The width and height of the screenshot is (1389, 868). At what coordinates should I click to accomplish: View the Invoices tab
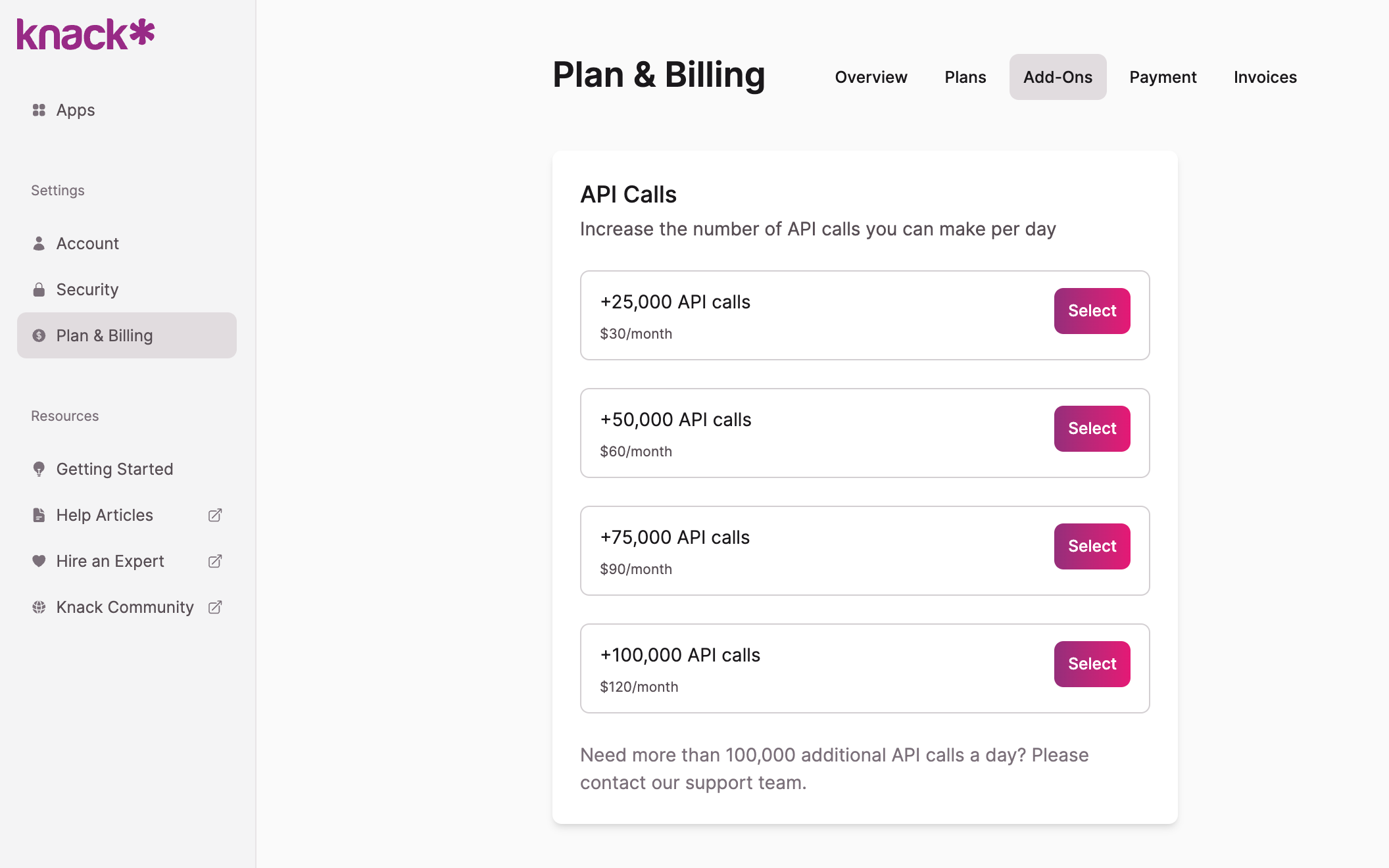pos(1265,77)
